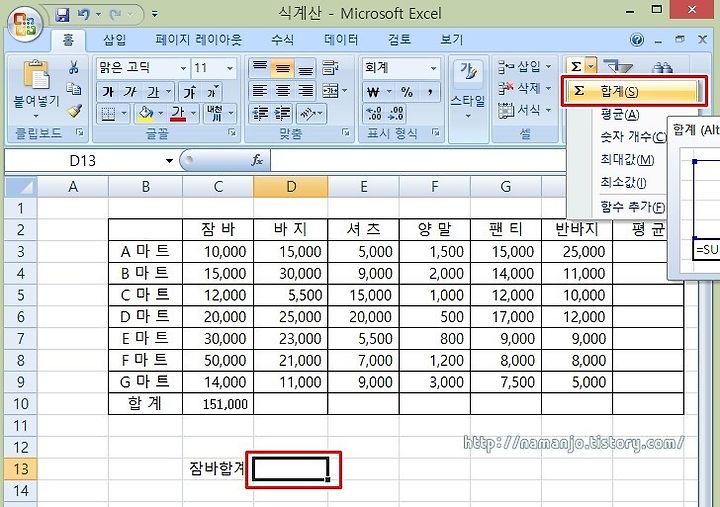Switch to the 검토 tab
Screen dimensions: 720x507
pos(399,40)
